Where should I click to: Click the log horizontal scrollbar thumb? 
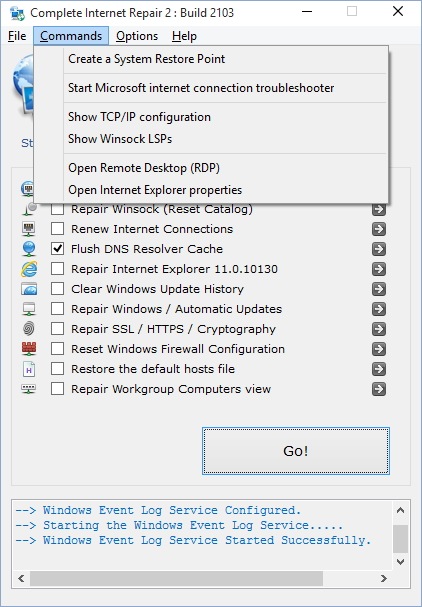pyautogui.click(x=177, y=579)
